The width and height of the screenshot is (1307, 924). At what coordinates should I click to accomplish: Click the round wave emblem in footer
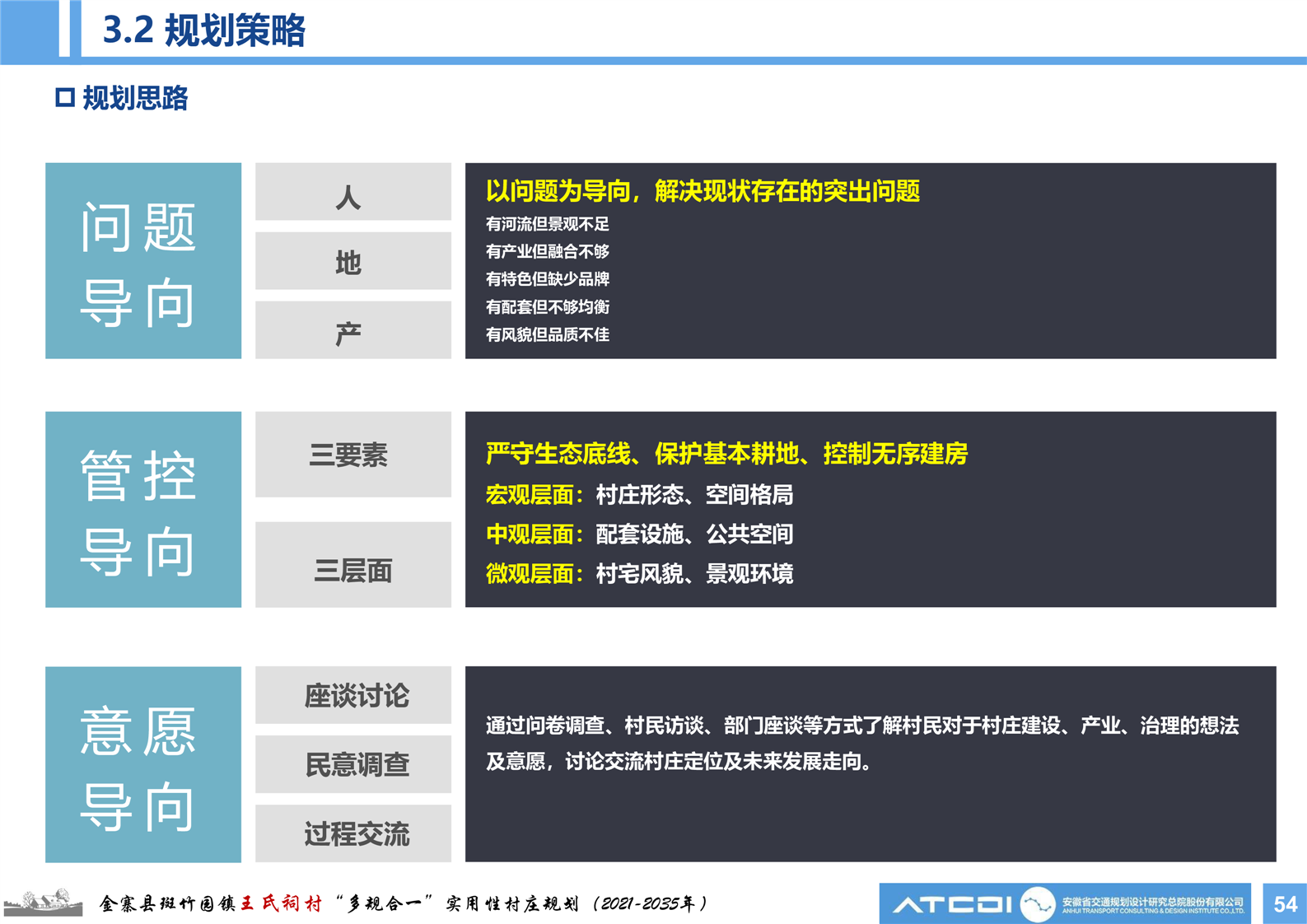click(1038, 904)
